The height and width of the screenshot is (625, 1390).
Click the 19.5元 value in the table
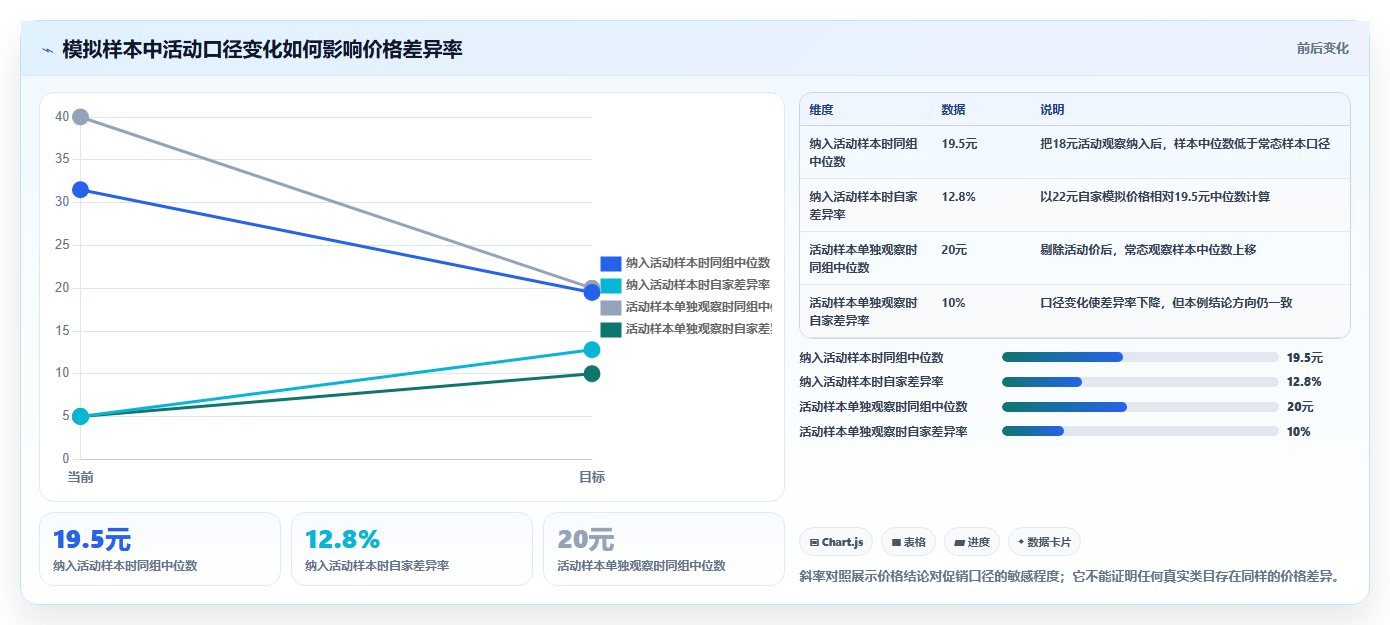point(959,144)
